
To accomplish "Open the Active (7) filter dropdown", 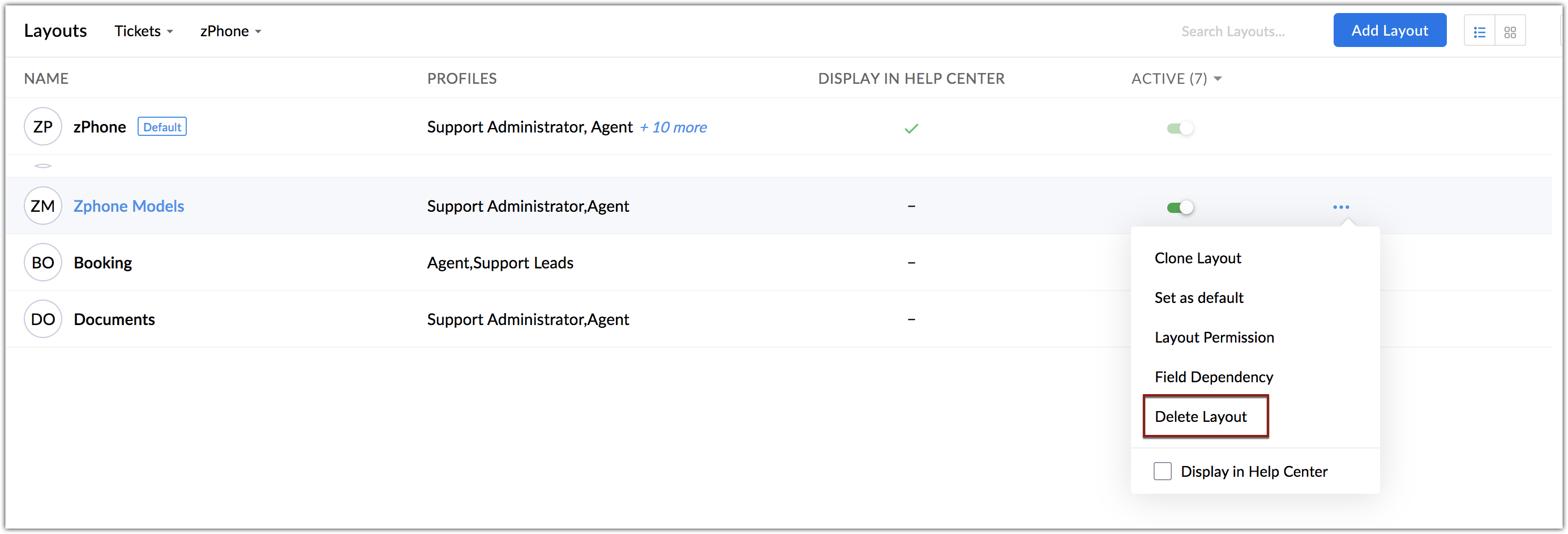I will coord(1176,79).
